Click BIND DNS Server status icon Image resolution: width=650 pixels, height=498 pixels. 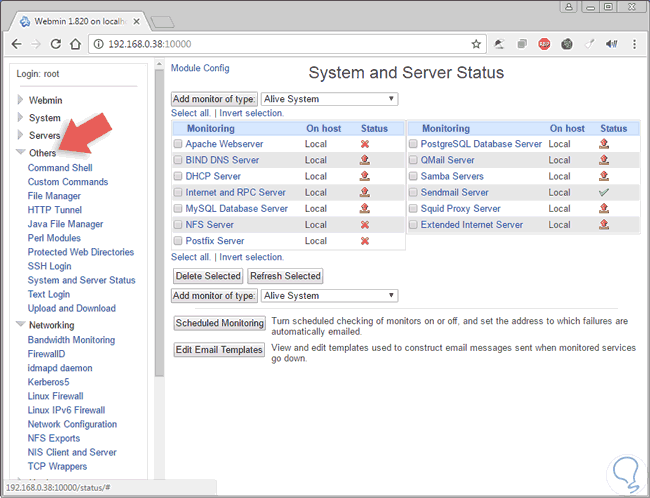click(x=365, y=160)
